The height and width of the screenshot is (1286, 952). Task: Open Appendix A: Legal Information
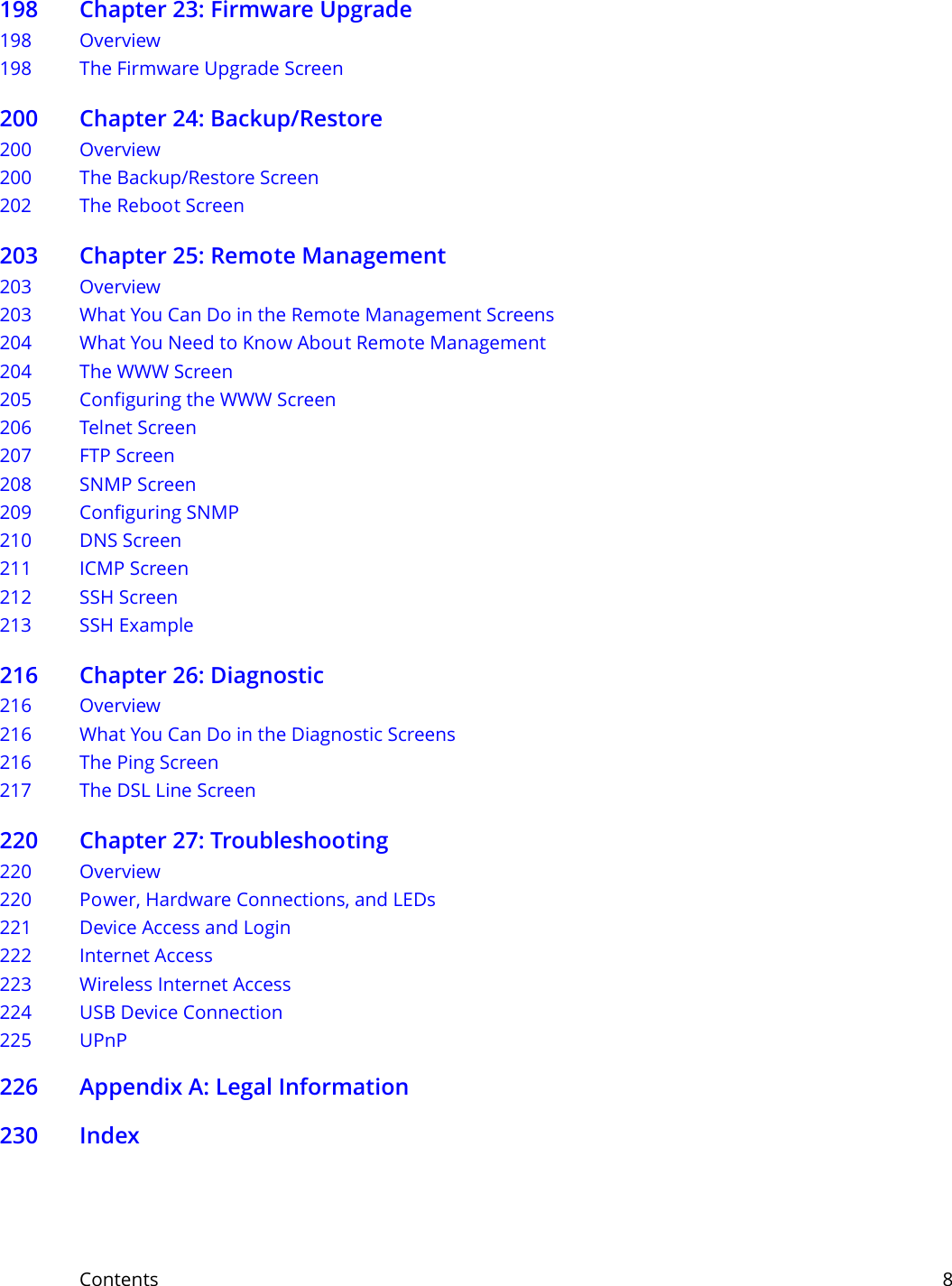point(244,1087)
